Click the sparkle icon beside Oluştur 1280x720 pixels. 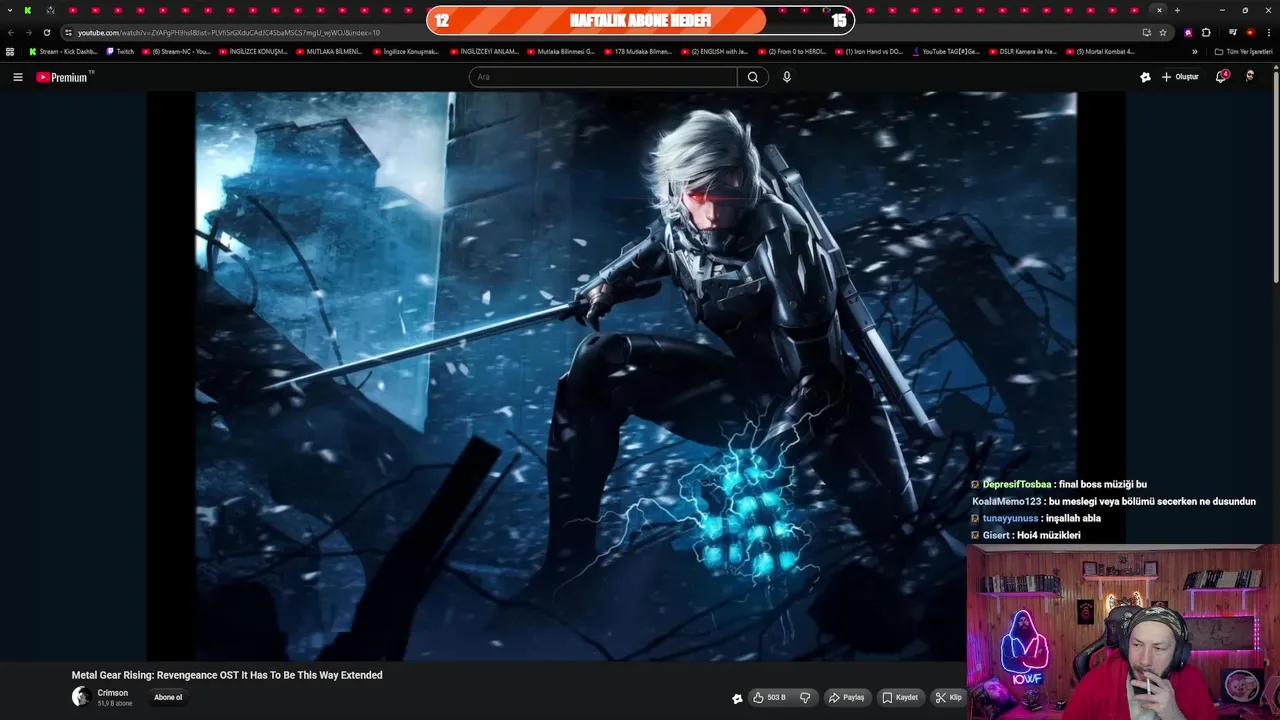(1145, 77)
